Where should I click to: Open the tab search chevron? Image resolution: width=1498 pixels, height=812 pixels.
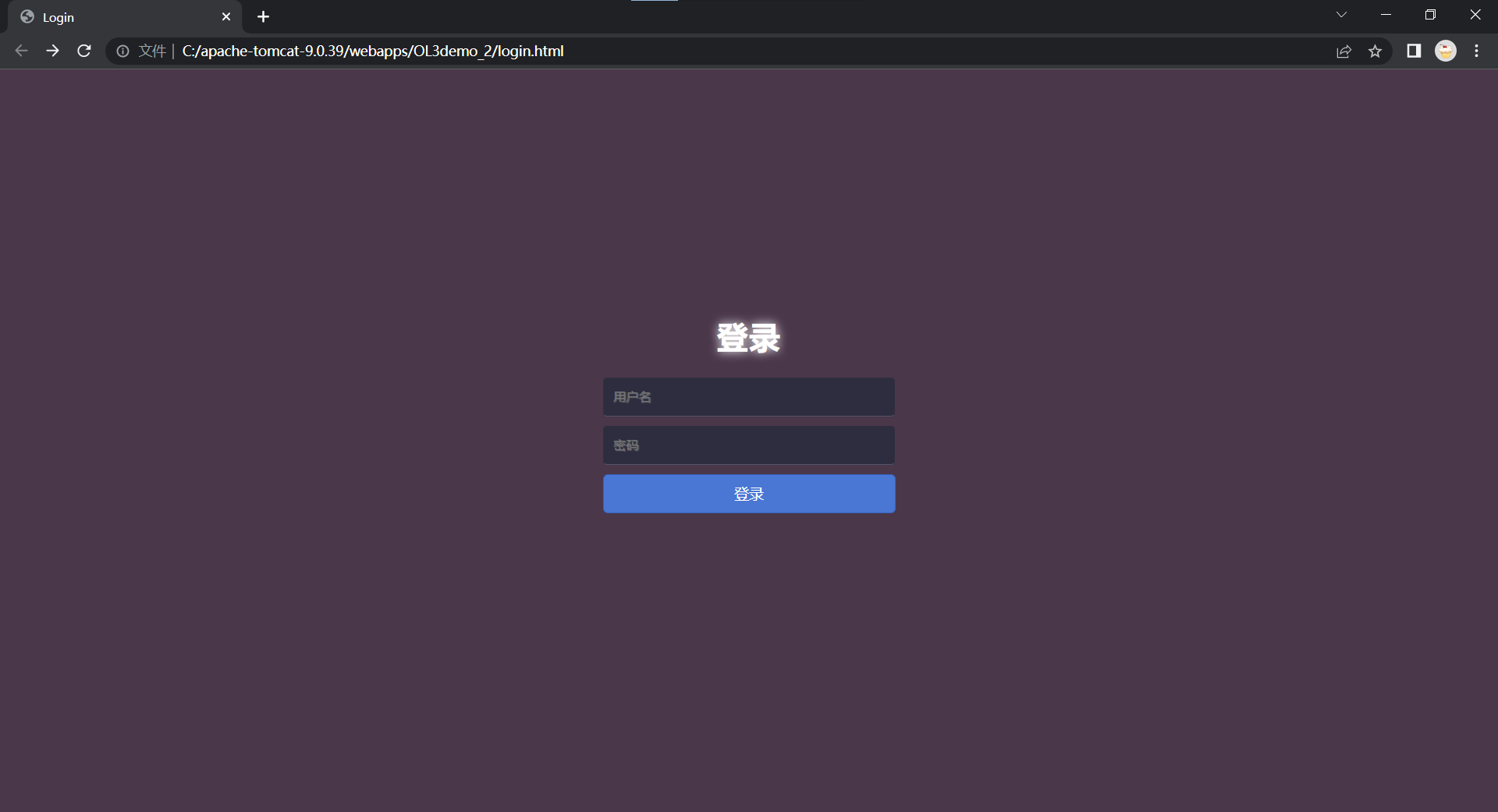[1341, 14]
